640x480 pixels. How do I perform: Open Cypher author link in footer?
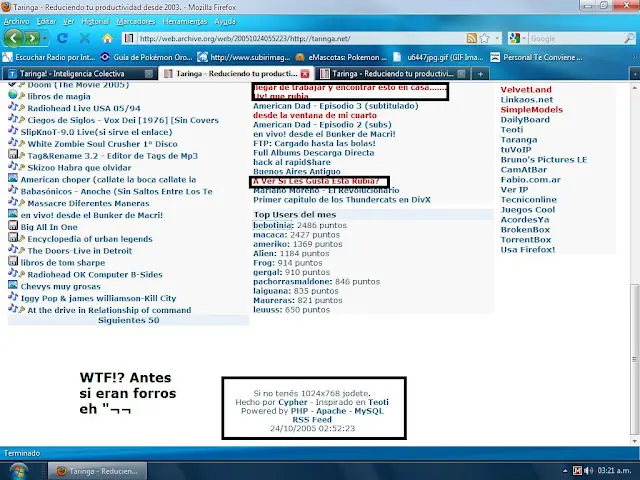click(x=293, y=402)
